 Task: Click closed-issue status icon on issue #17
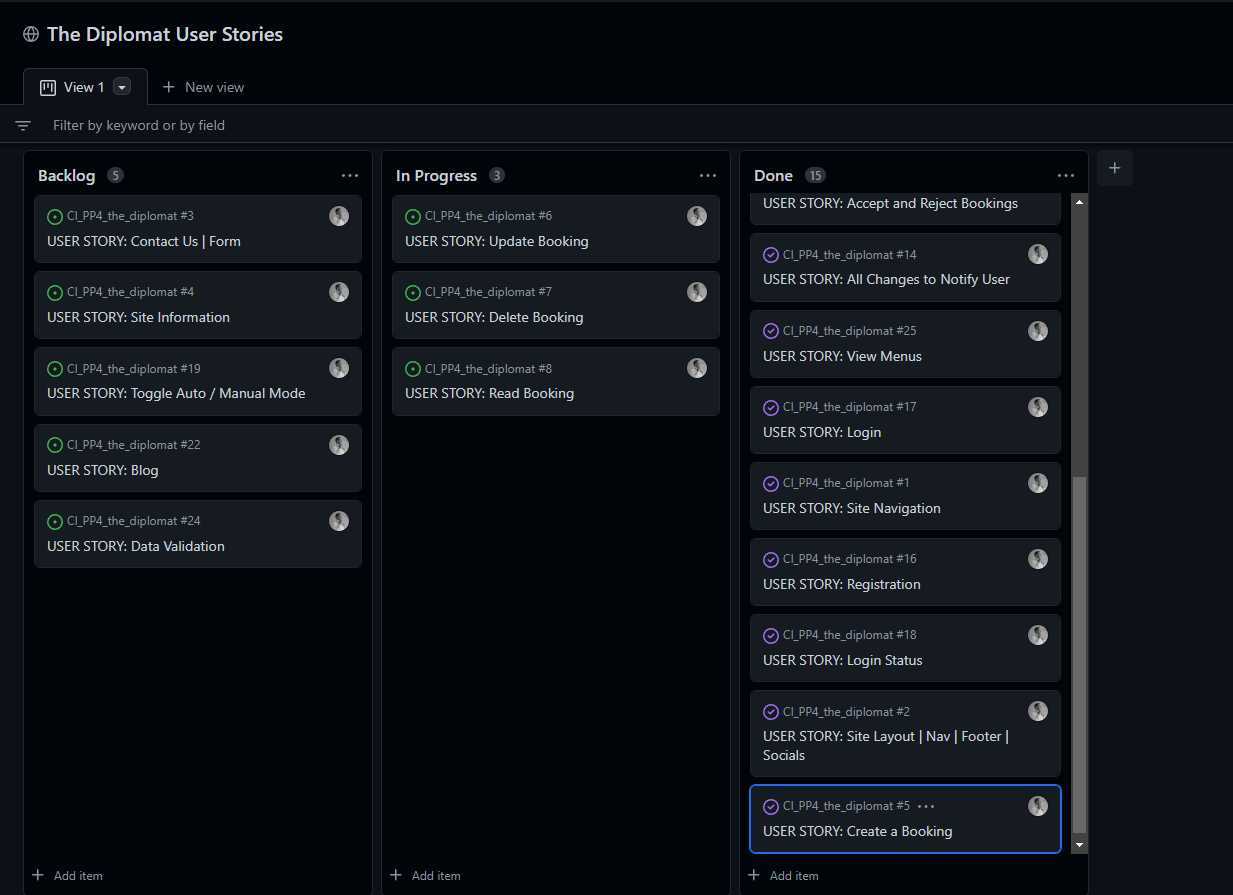coord(771,407)
